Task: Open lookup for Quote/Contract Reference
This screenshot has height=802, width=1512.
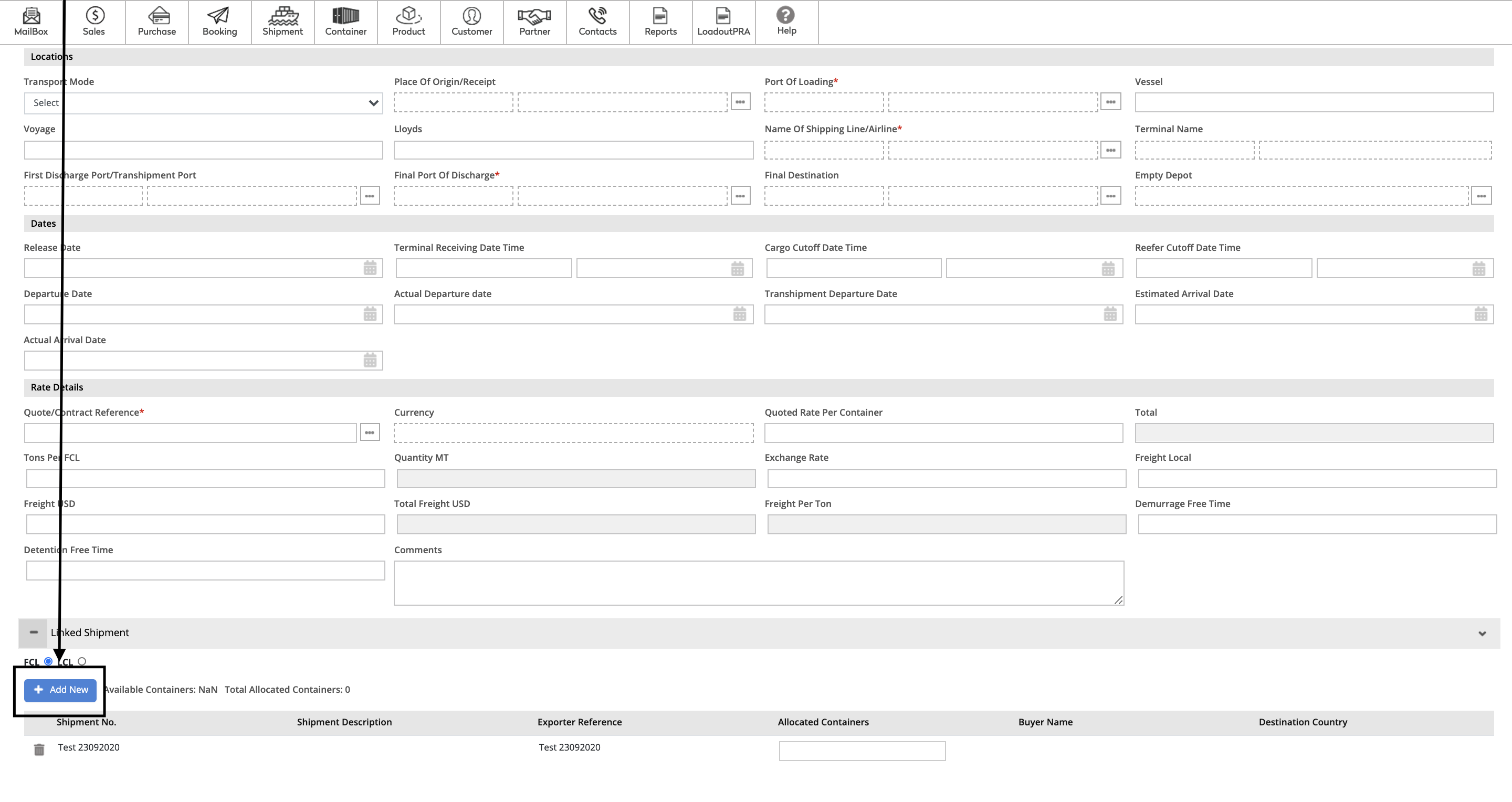Action: [x=369, y=432]
